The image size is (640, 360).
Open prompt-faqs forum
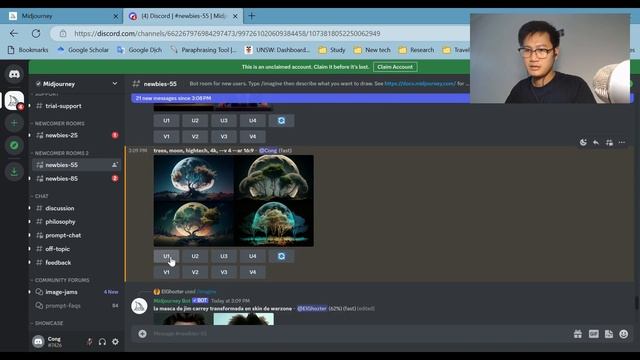coord(76,306)
